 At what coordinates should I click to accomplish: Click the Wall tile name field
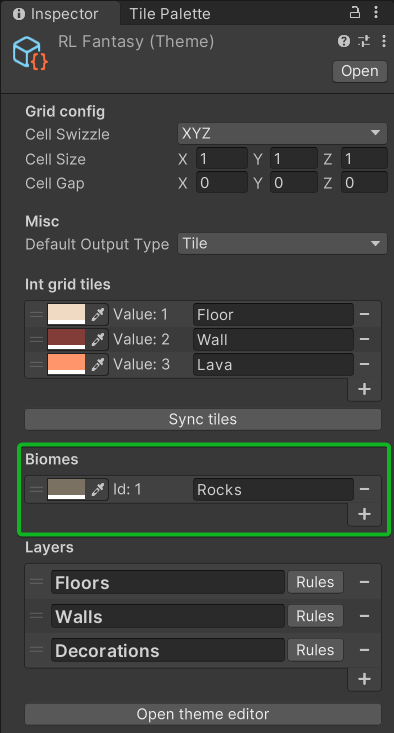[x=273, y=339]
